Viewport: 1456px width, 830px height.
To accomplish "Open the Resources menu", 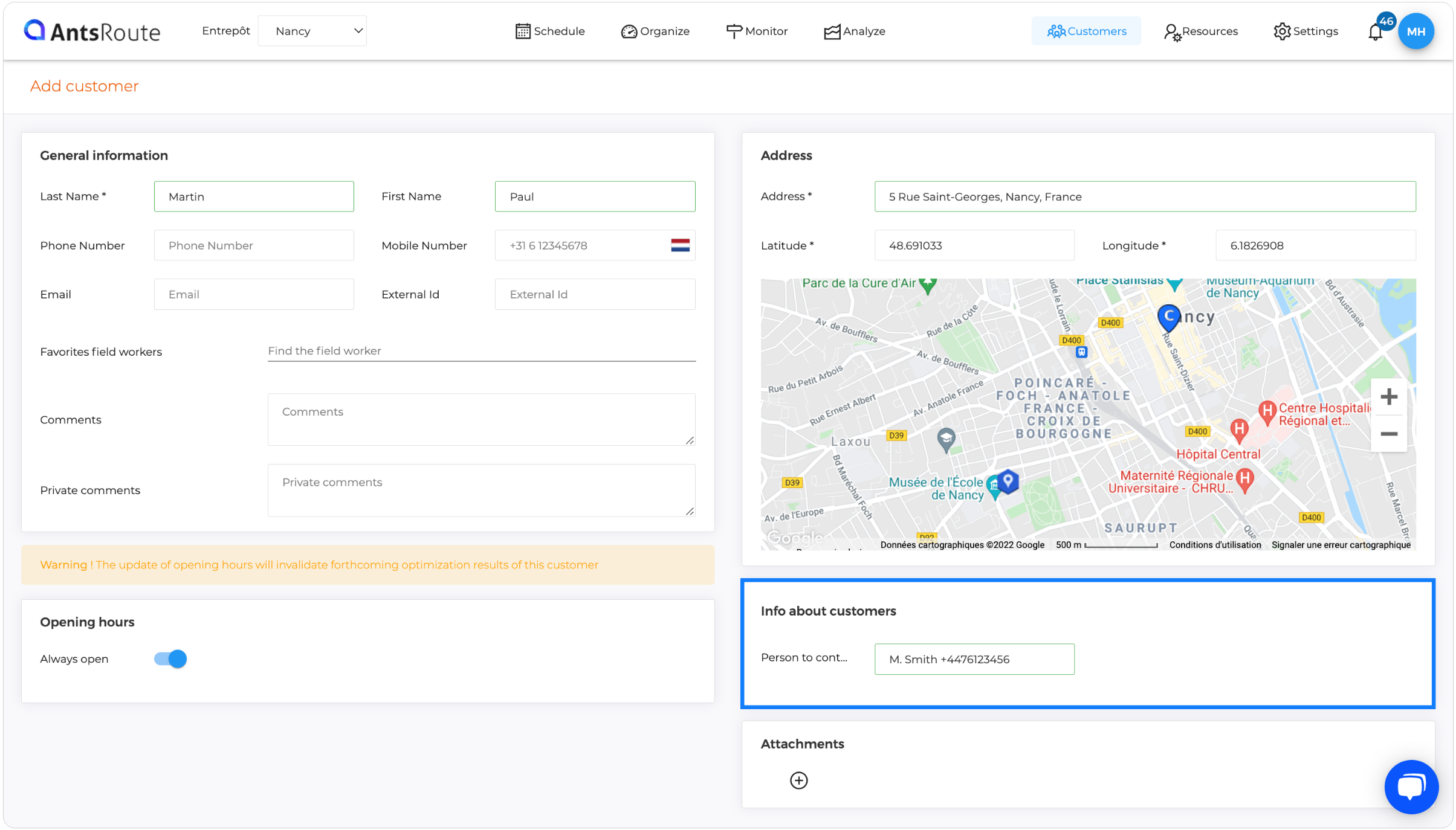I will coord(1201,31).
